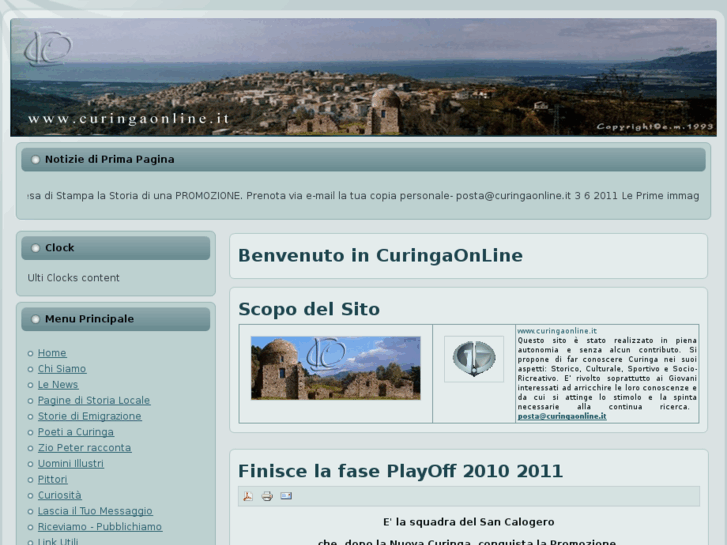
Task: Click the scrolling news ticker text
Action: 364,196
